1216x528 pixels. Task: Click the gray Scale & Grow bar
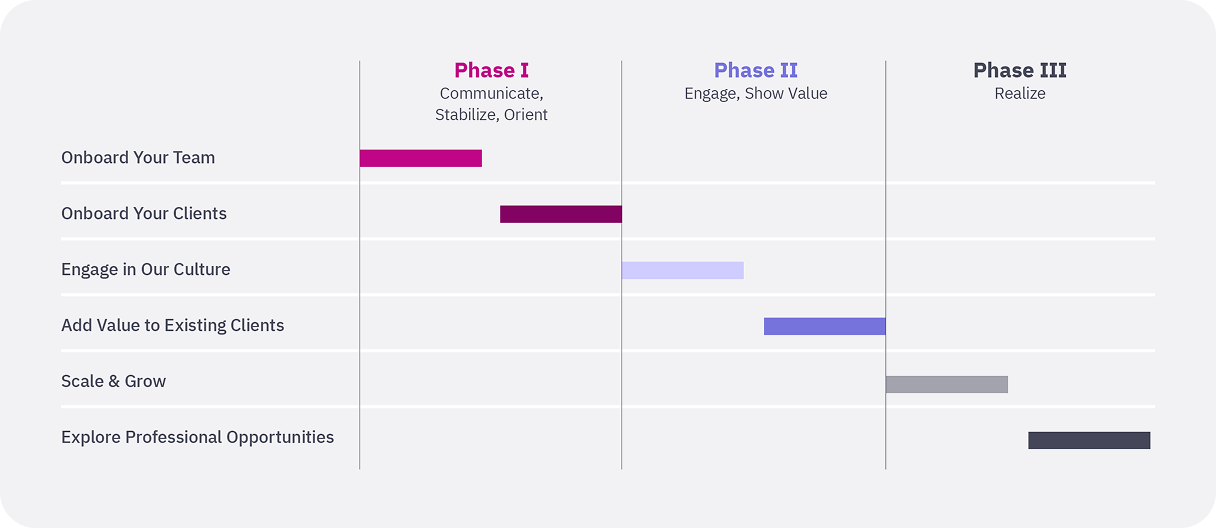pyautogui.click(x=946, y=384)
